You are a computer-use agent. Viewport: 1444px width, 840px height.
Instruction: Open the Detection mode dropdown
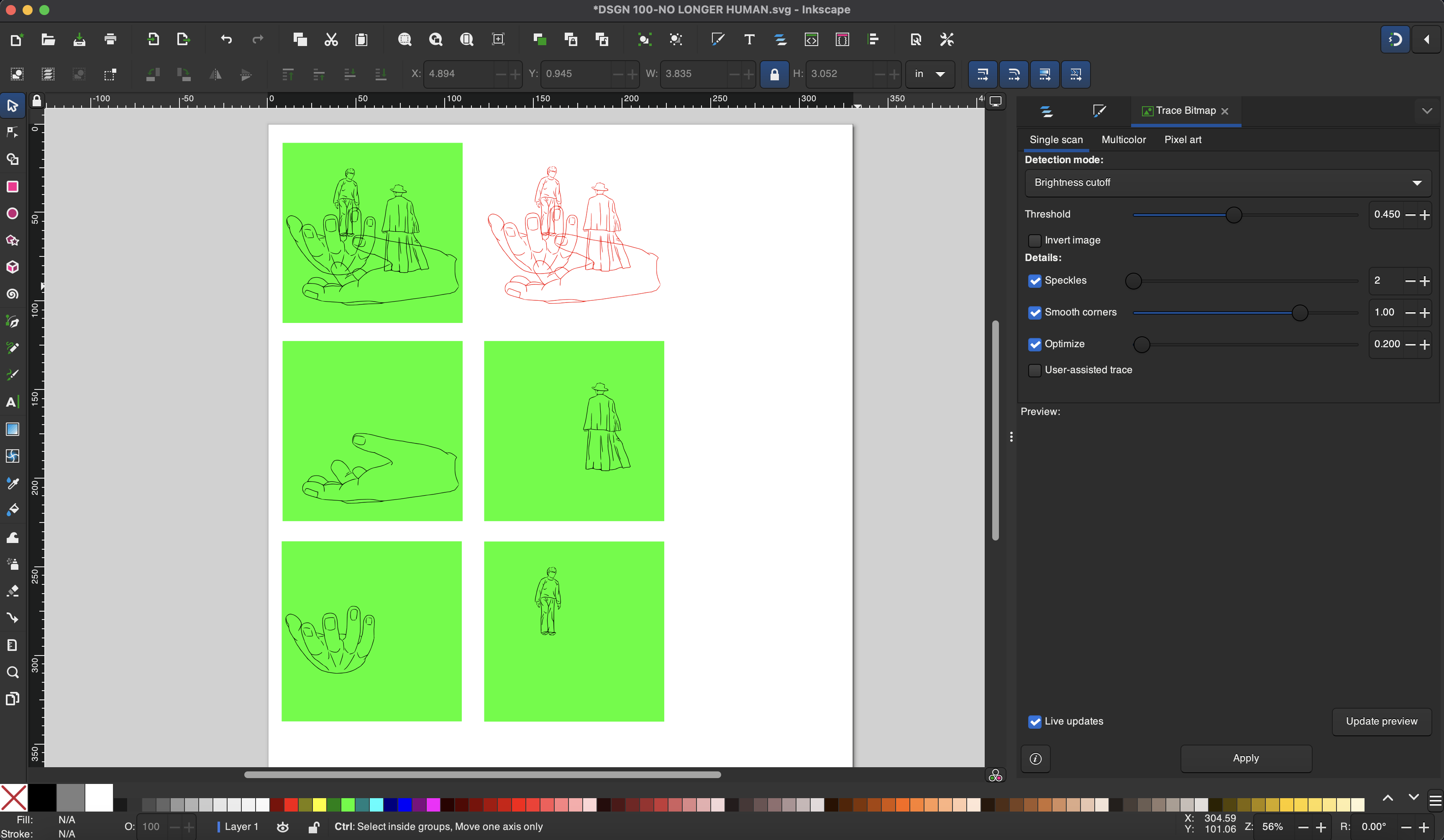point(1227,183)
